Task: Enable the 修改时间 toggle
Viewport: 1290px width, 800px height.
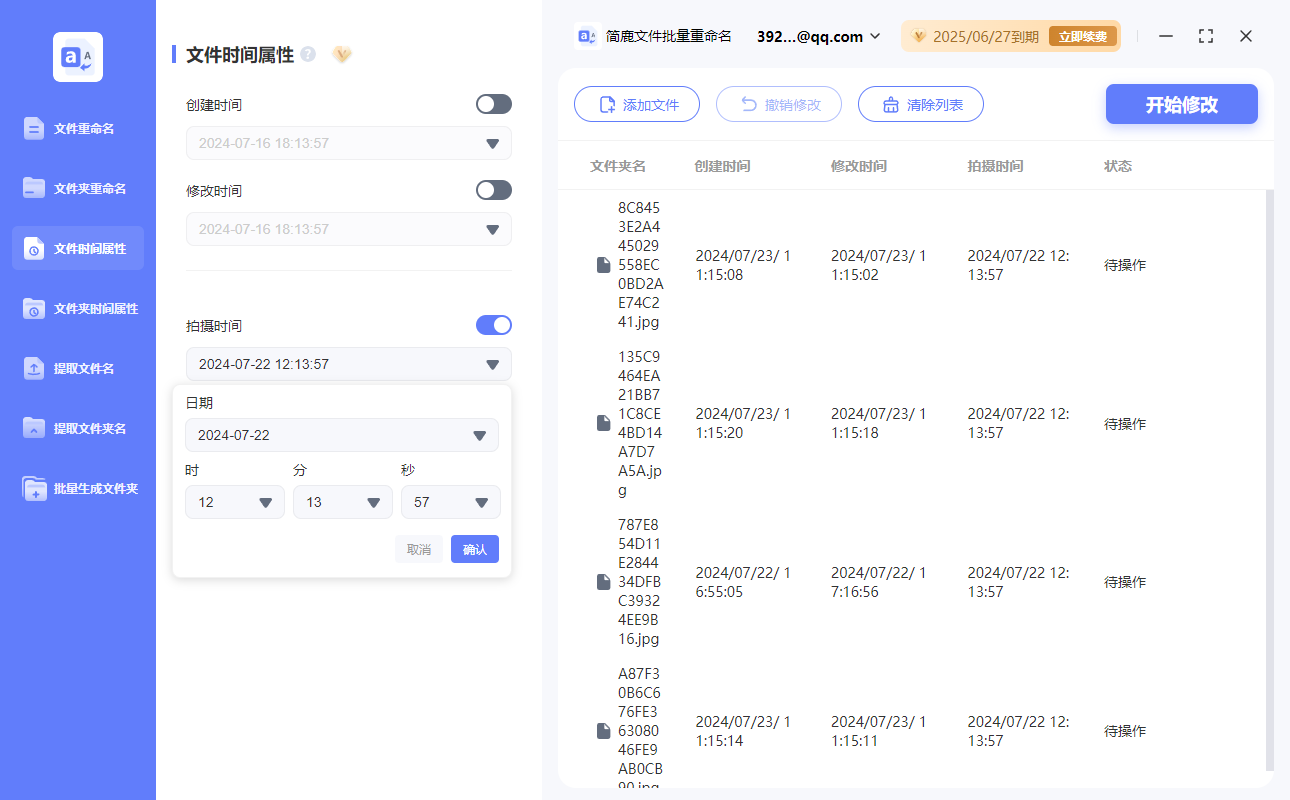Action: [x=493, y=190]
